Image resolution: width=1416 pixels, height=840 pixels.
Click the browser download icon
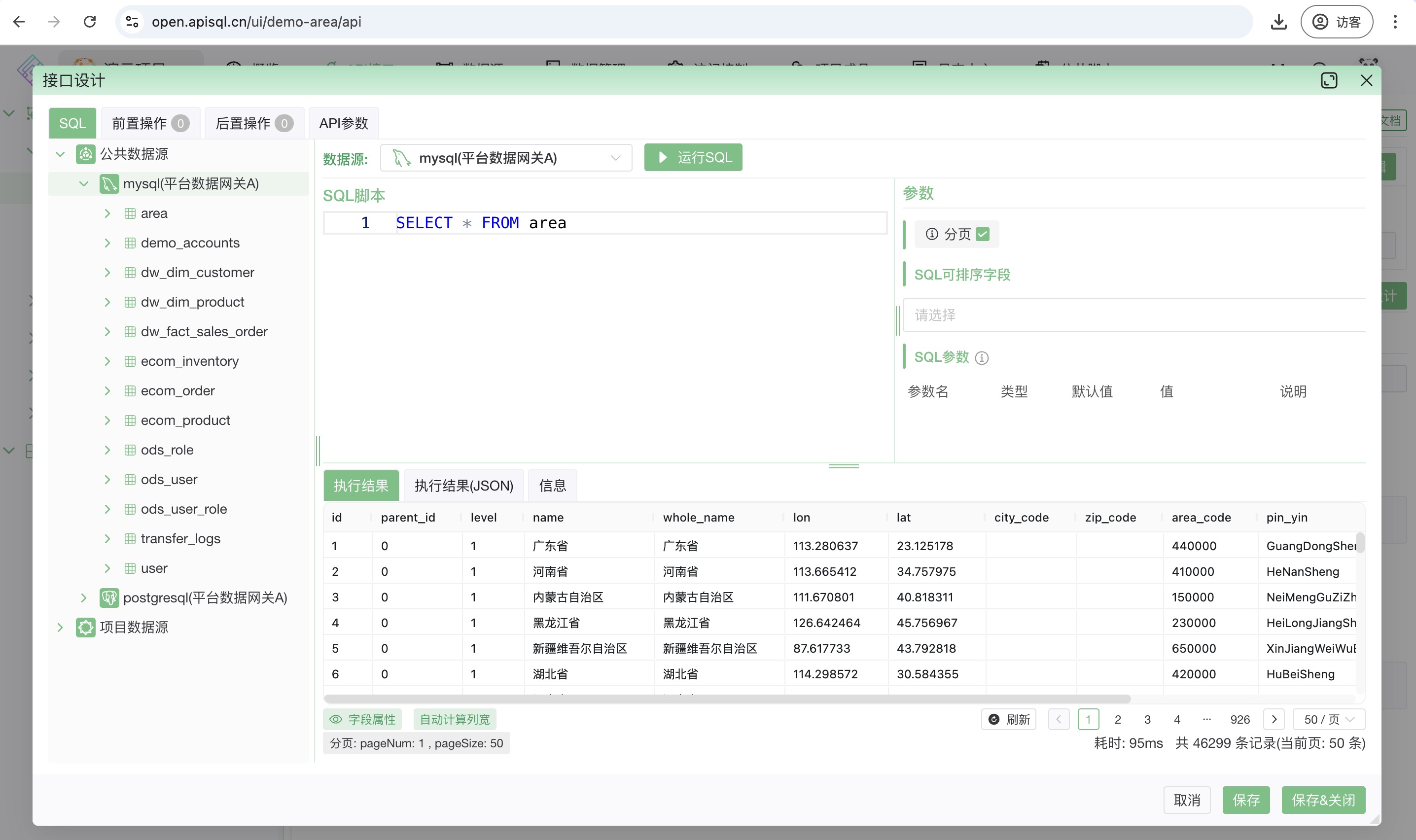1278,22
